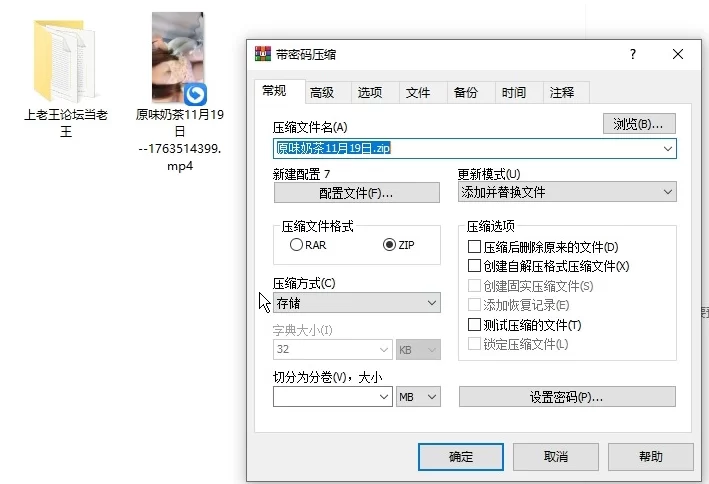The height and width of the screenshot is (484, 709).
Task: Open the 选项 tab
Action: (x=376, y=93)
